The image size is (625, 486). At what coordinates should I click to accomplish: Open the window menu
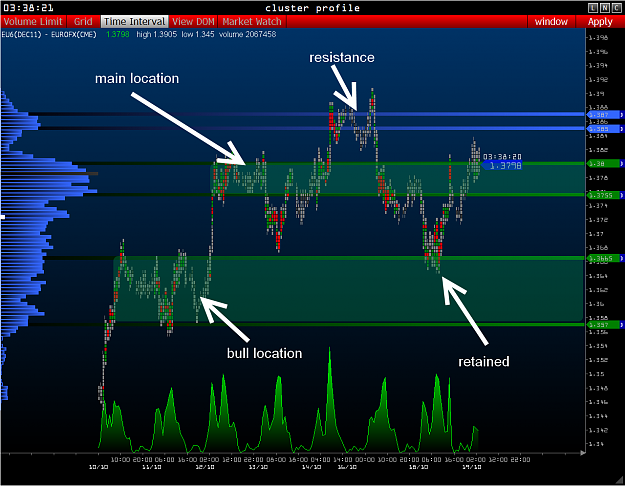(x=551, y=22)
